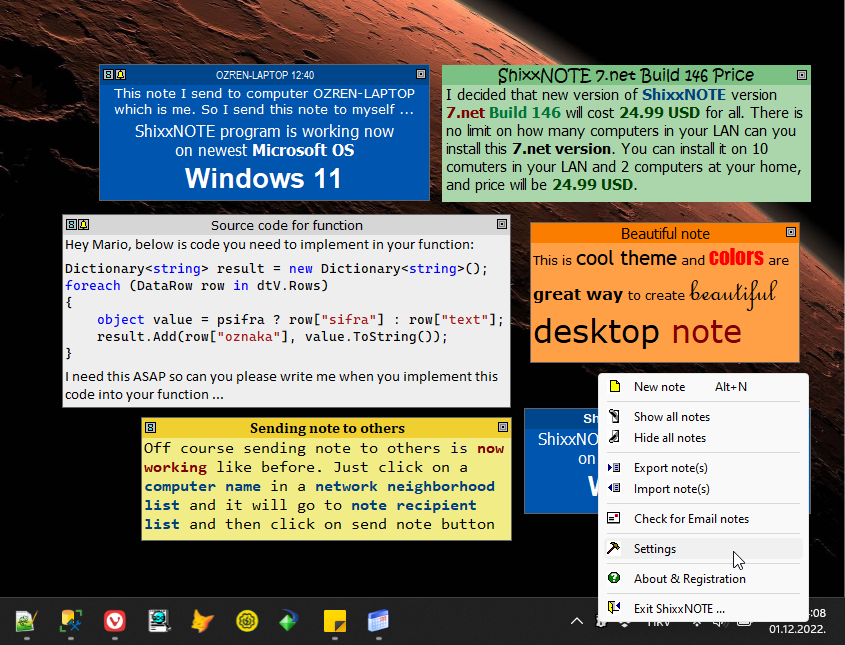845x645 pixels.
Task: Click the note menu icon on Sending note
Action: click(149, 428)
